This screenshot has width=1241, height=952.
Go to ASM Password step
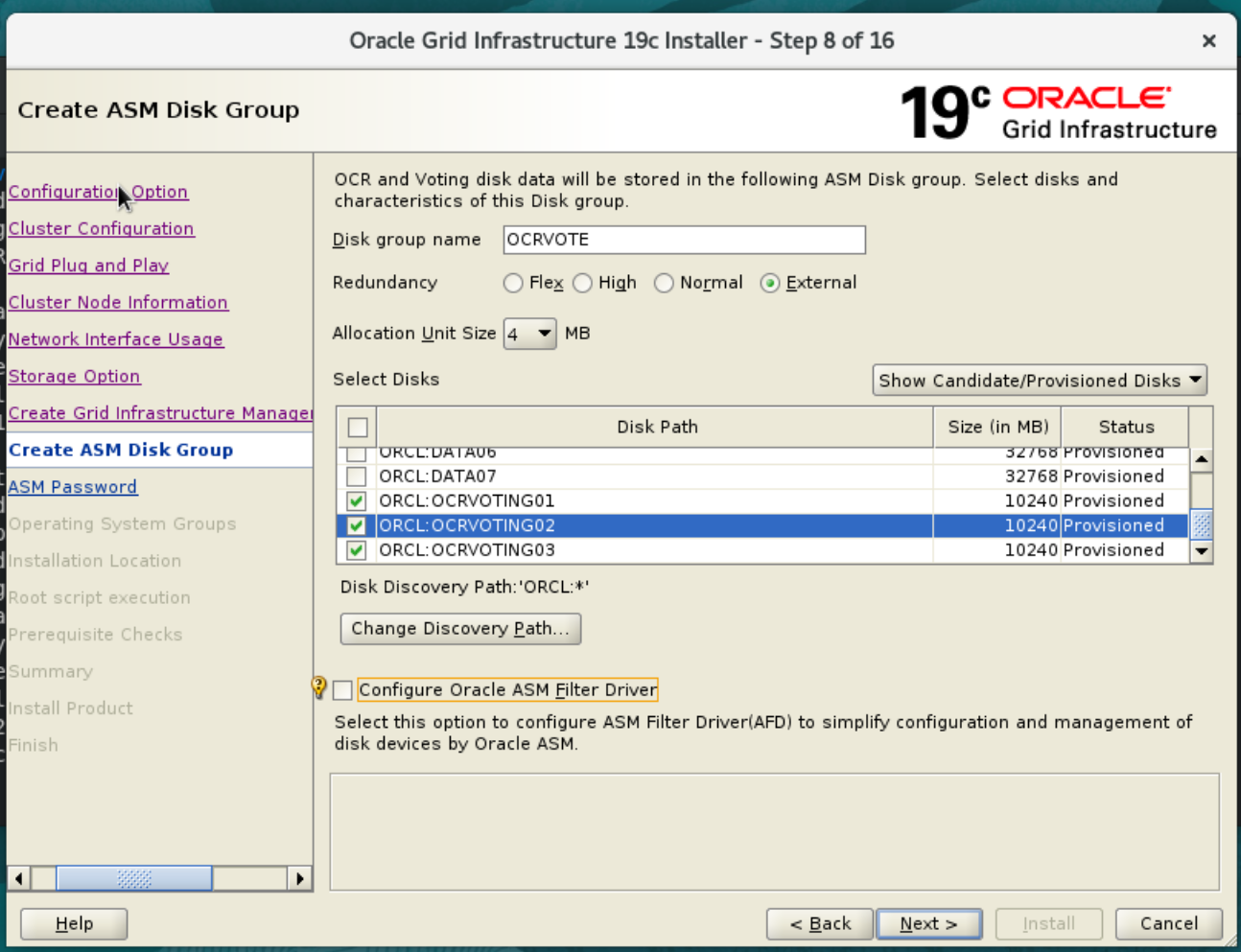click(x=73, y=487)
